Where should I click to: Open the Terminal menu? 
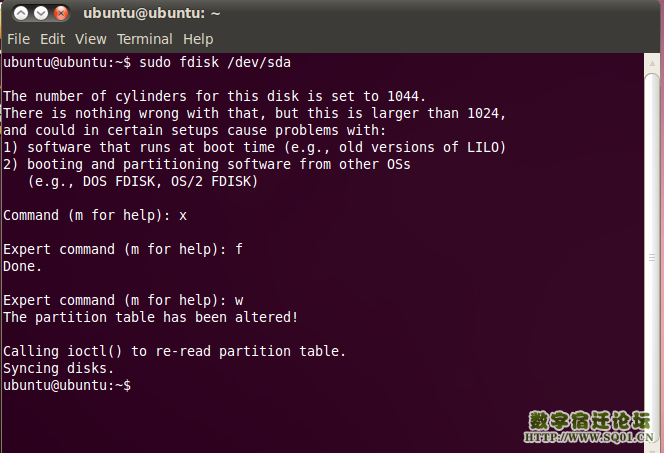[x=145, y=39]
